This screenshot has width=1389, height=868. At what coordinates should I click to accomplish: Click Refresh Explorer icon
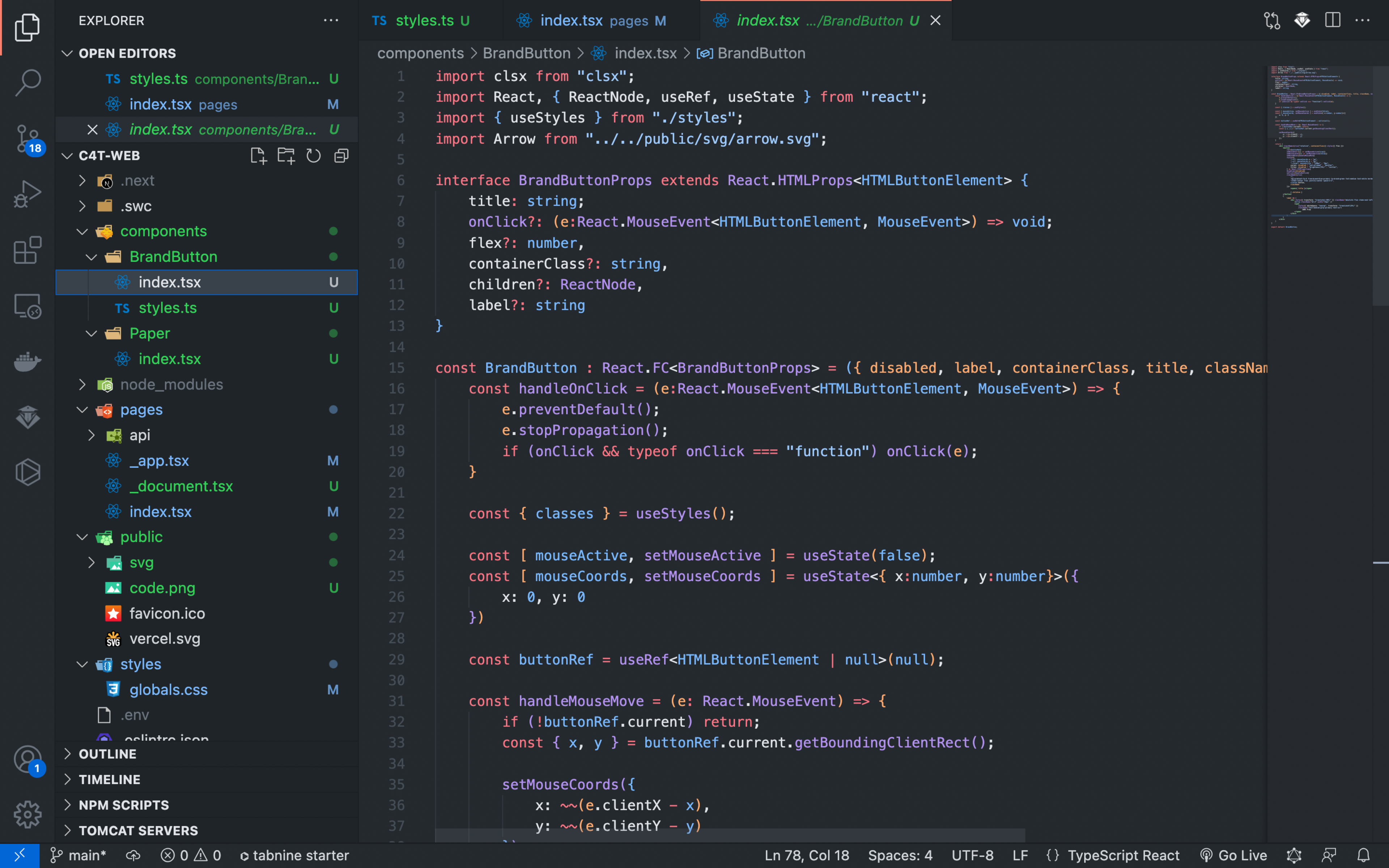pos(313,156)
